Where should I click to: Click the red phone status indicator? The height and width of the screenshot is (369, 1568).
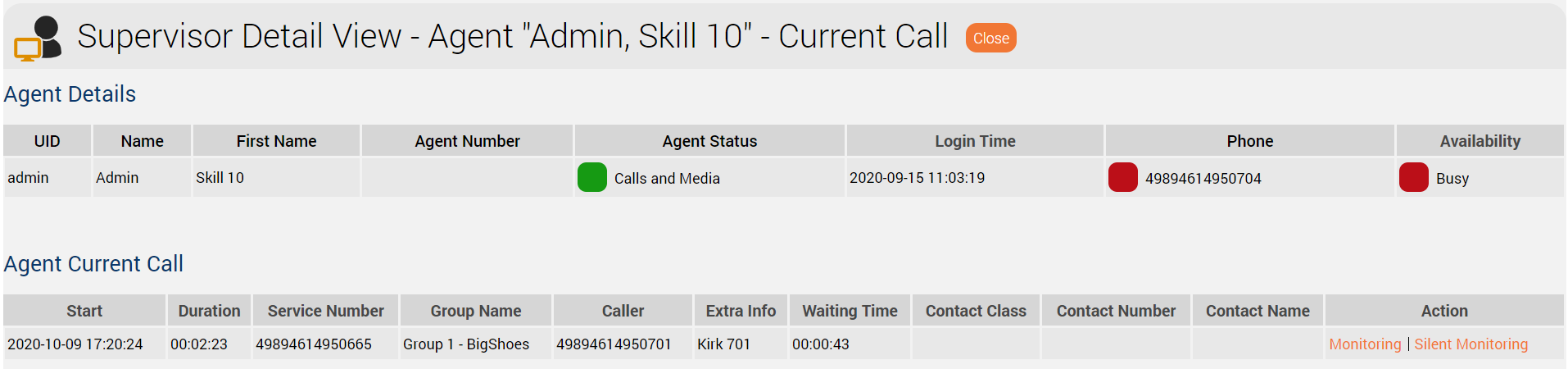pyautogui.click(x=1123, y=177)
